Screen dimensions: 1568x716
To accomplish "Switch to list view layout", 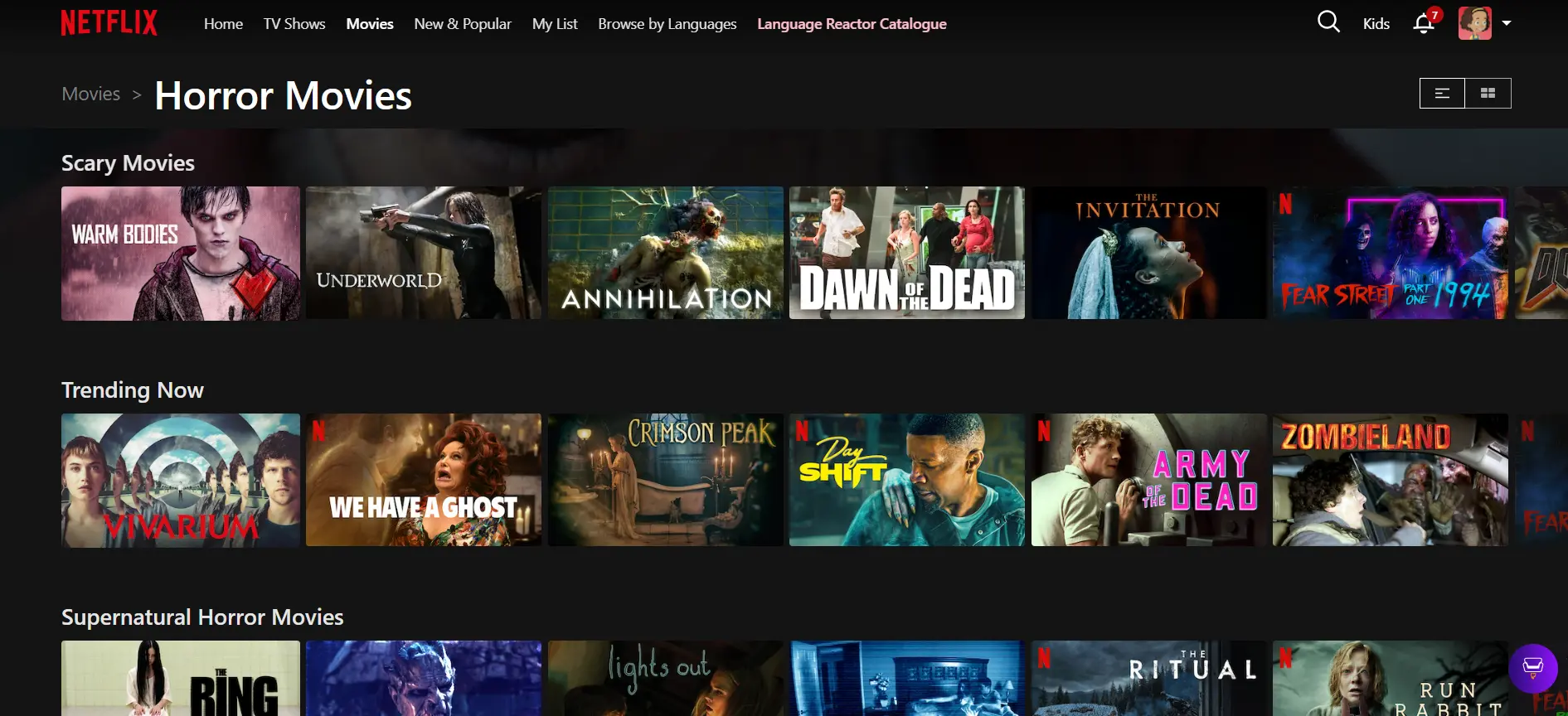I will (x=1443, y=94).
